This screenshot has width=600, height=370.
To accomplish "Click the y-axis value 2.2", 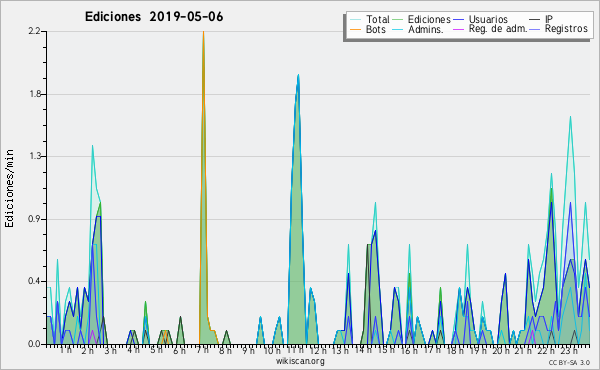I will pos(34,31).
